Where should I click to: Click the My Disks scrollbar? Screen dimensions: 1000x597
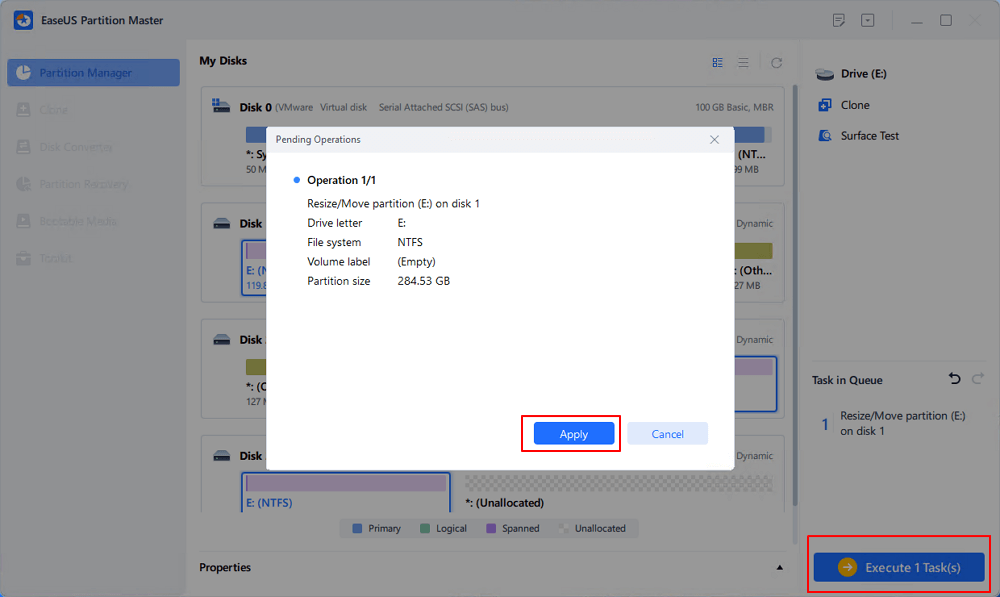point(794,295)
